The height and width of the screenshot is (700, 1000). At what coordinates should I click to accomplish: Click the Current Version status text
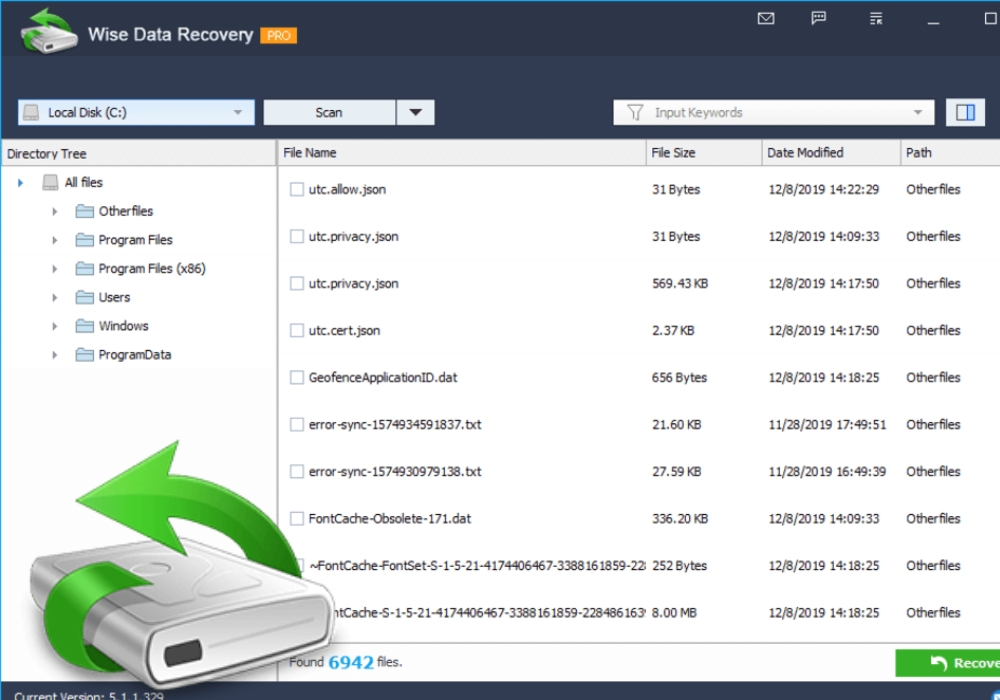tap(89, 695)
